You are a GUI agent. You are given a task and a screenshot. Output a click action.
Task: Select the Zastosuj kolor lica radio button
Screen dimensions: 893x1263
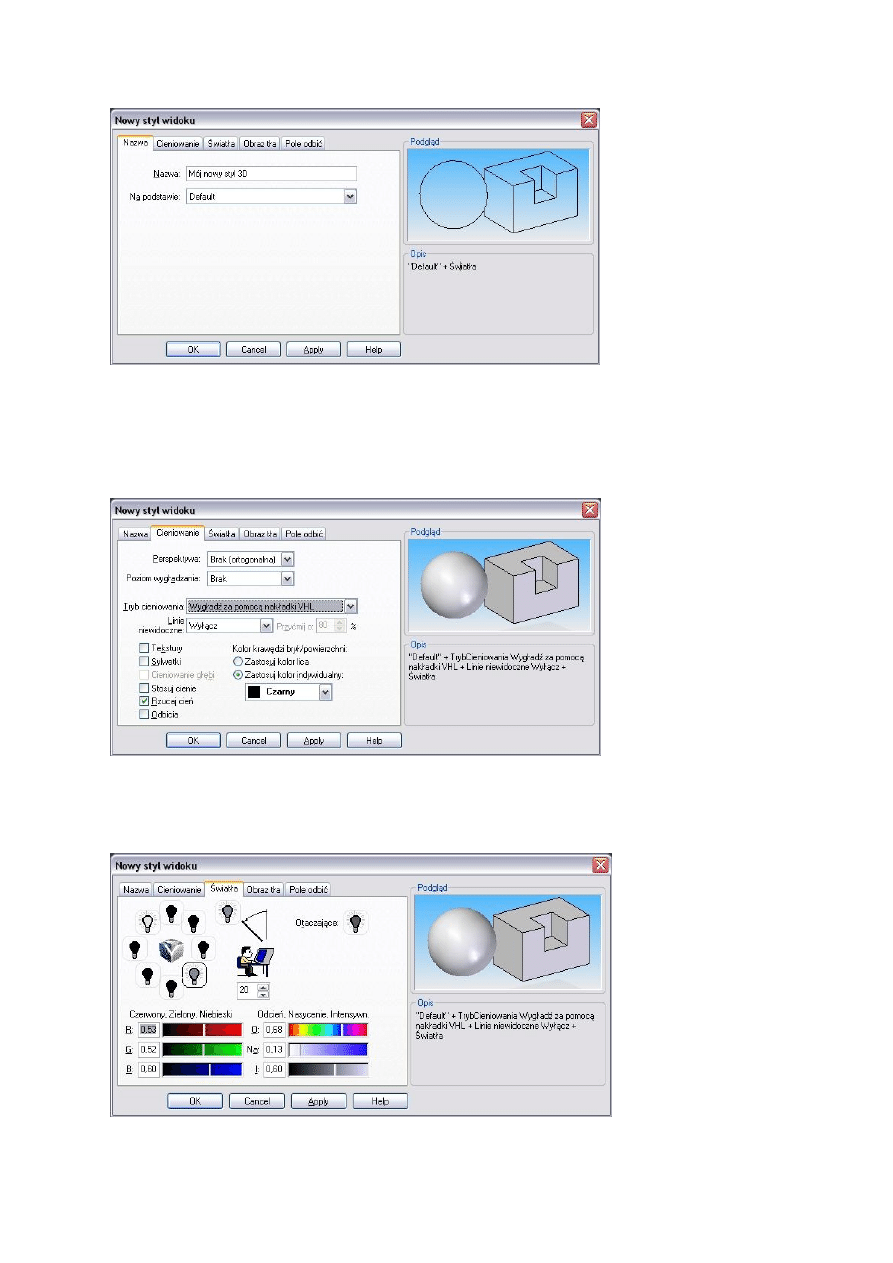[x=237, y=661]
